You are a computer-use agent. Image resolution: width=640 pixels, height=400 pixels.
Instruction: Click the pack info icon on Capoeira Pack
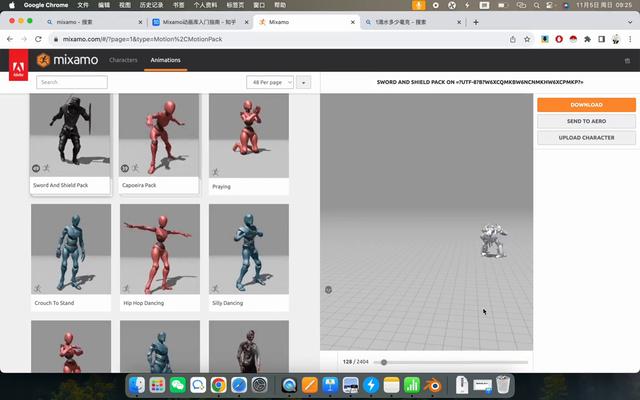coord(125,168)
